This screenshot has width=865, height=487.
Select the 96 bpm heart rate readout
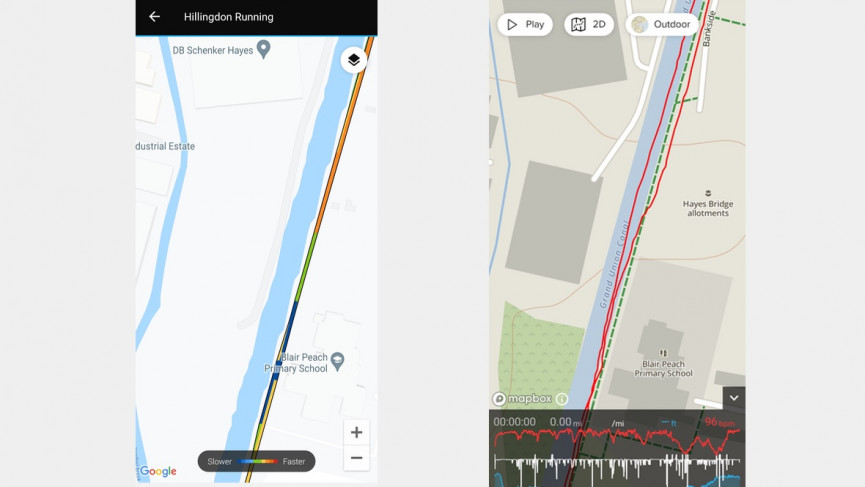[x=719, y=422]
